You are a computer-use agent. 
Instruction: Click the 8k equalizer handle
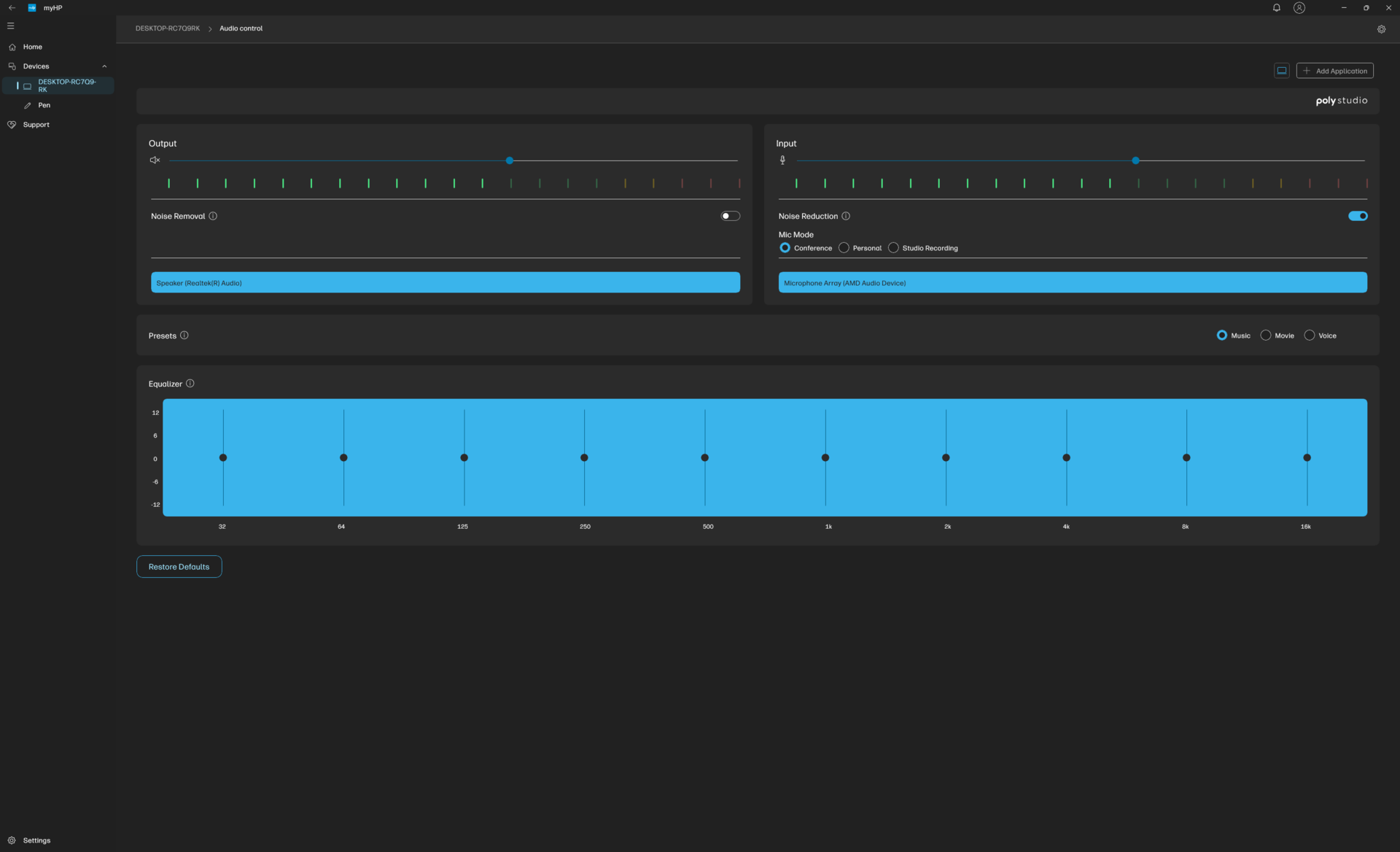point(1186,458)
